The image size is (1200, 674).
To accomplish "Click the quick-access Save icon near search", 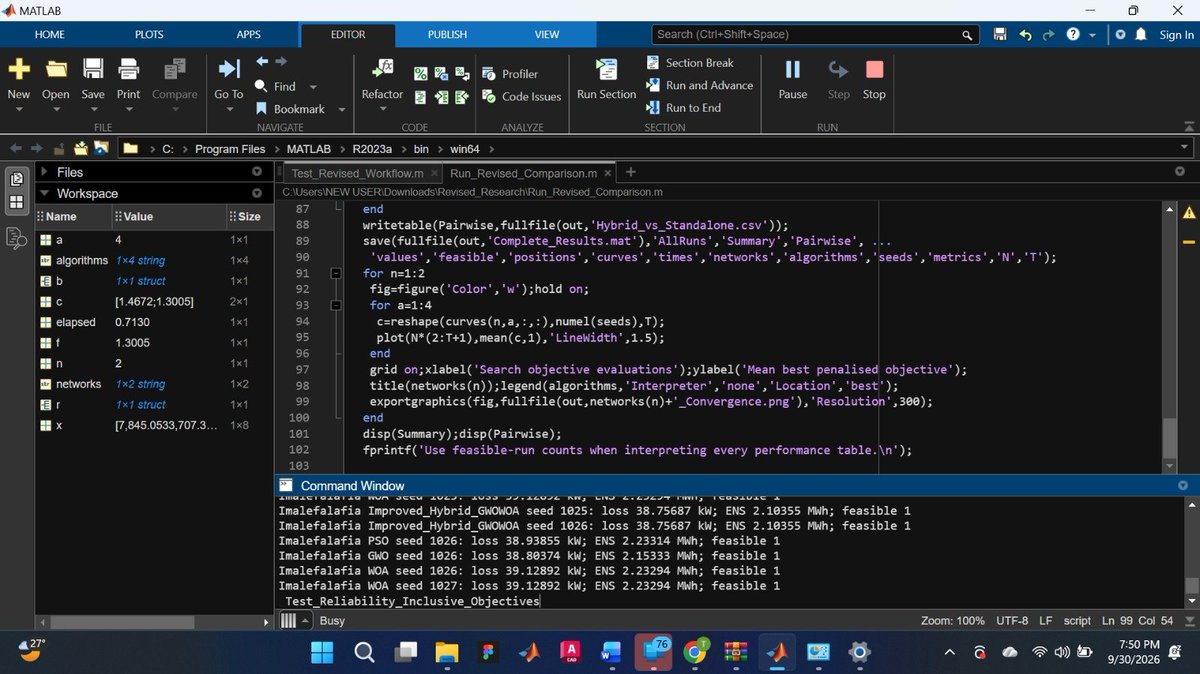I will coord(1000,34).
